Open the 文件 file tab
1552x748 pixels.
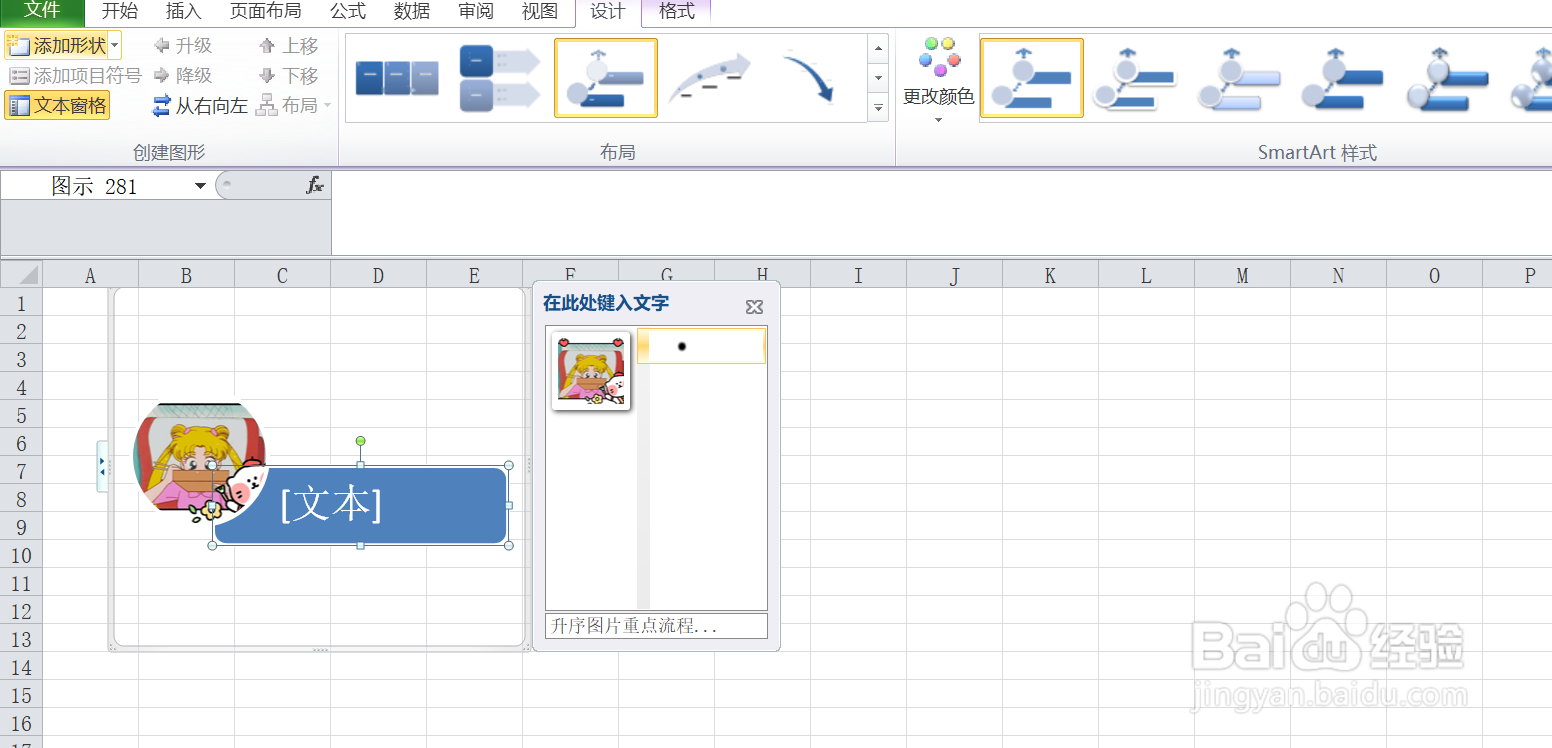point(42,11)
